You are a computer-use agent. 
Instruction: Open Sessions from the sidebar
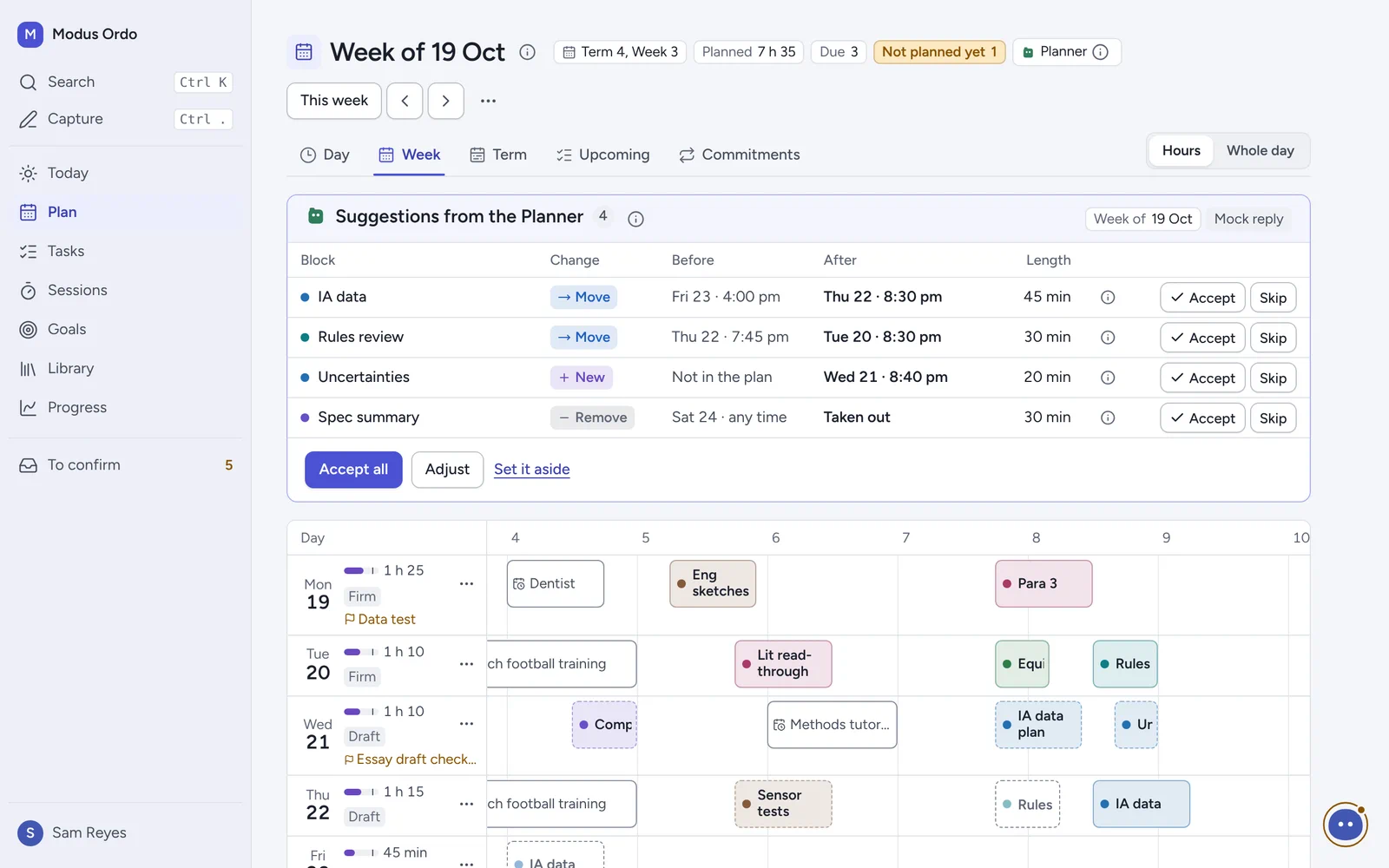(126, 291)
